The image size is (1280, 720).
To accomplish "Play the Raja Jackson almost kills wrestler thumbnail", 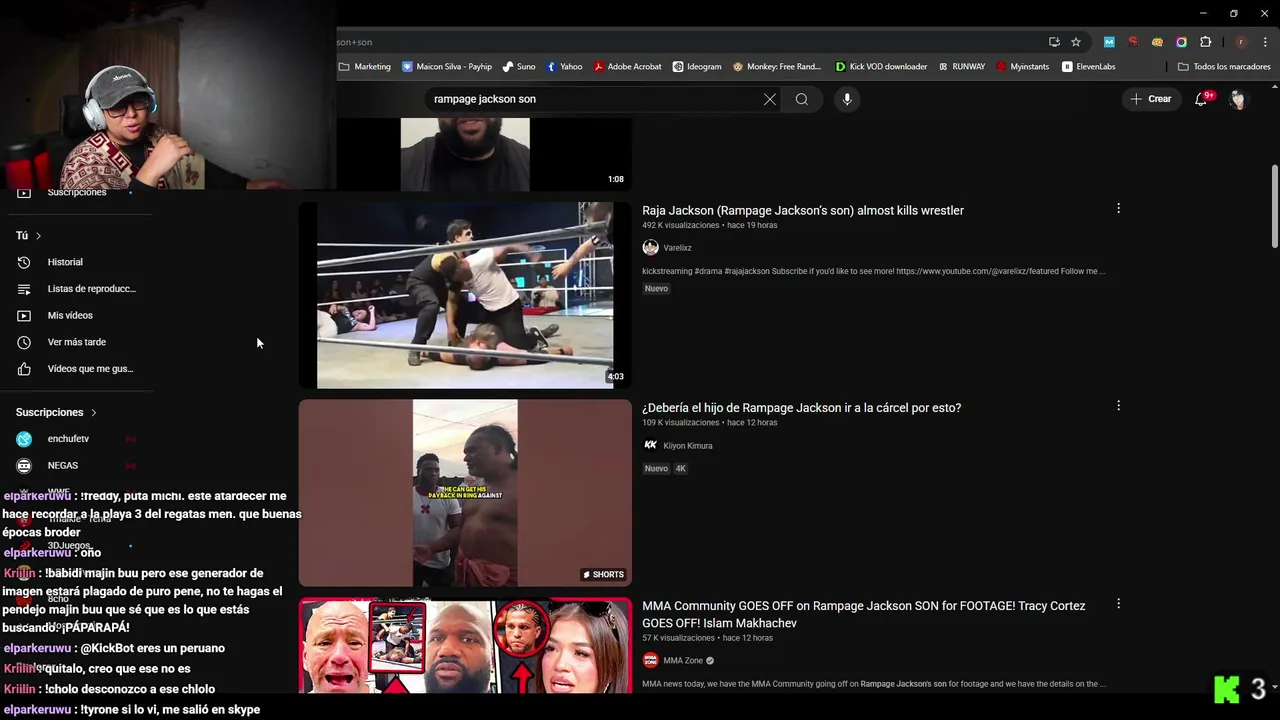I will tap(465, 295).
